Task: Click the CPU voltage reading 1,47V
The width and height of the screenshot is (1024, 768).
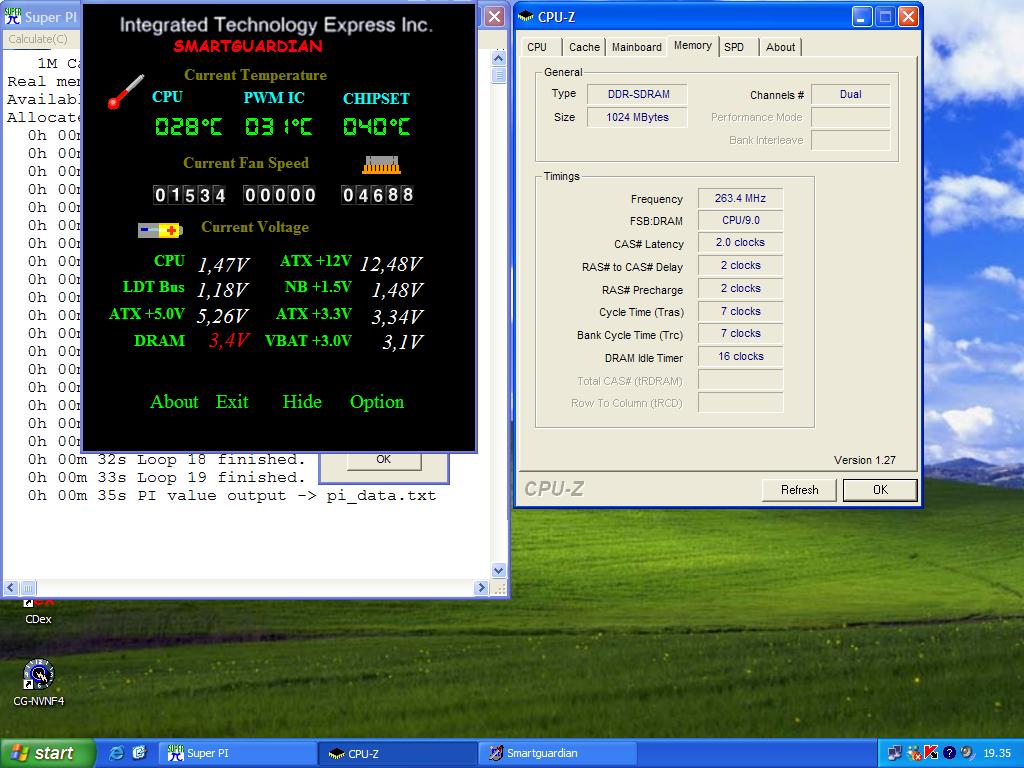Action: [x=223, y=264]
